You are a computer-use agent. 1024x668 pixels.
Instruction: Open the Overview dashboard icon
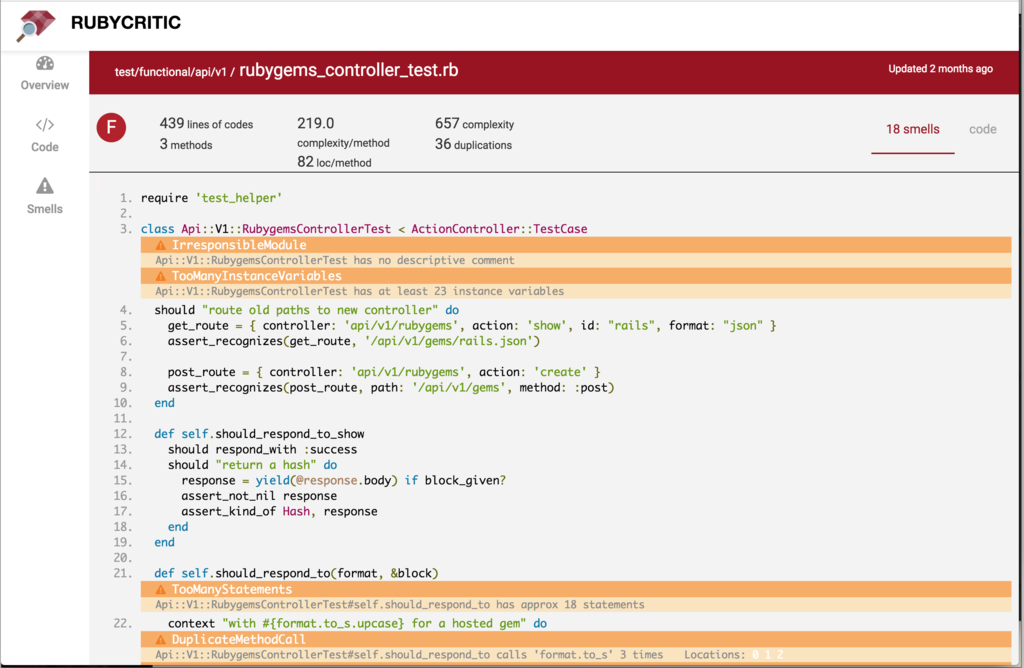[44, 63]
